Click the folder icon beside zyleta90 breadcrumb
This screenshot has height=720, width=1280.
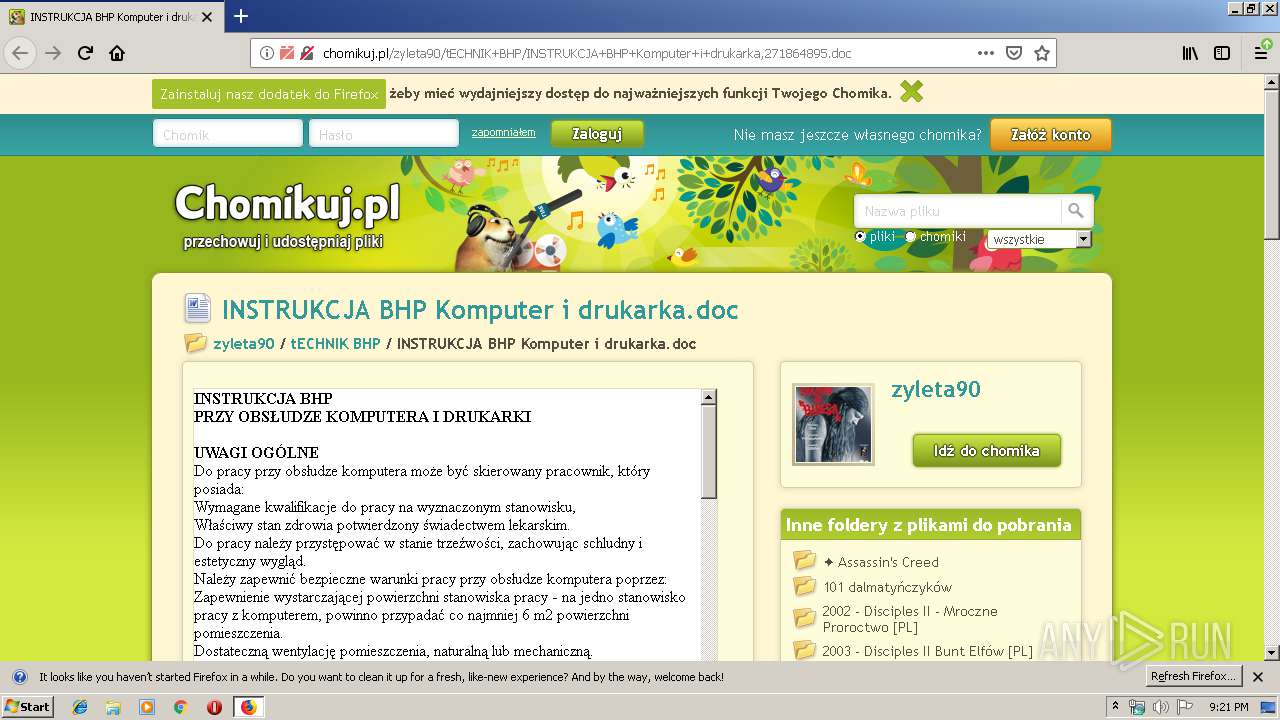pos(196,343)
